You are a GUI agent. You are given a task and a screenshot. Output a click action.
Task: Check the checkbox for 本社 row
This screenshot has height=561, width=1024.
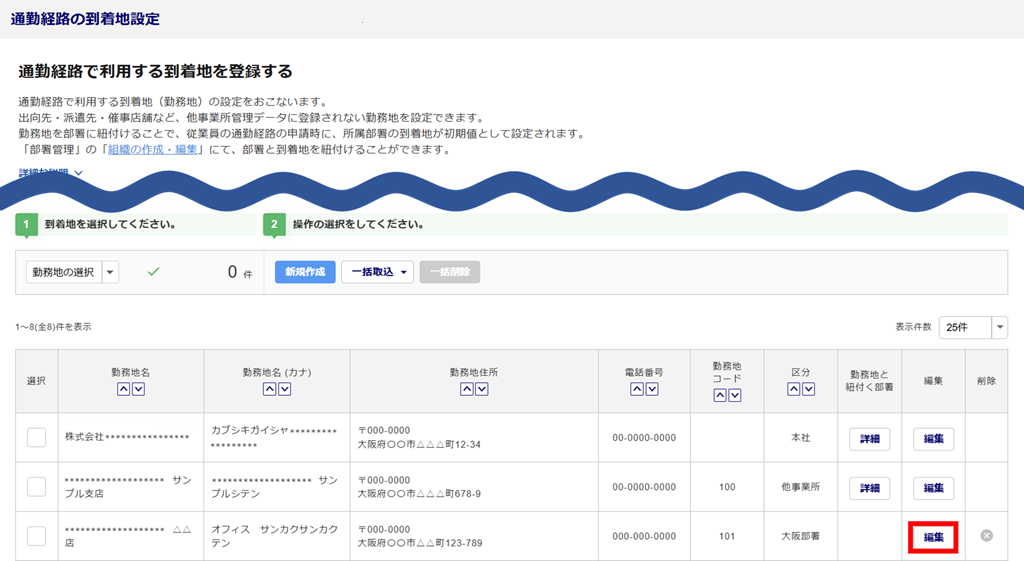(x=37, y=438)
